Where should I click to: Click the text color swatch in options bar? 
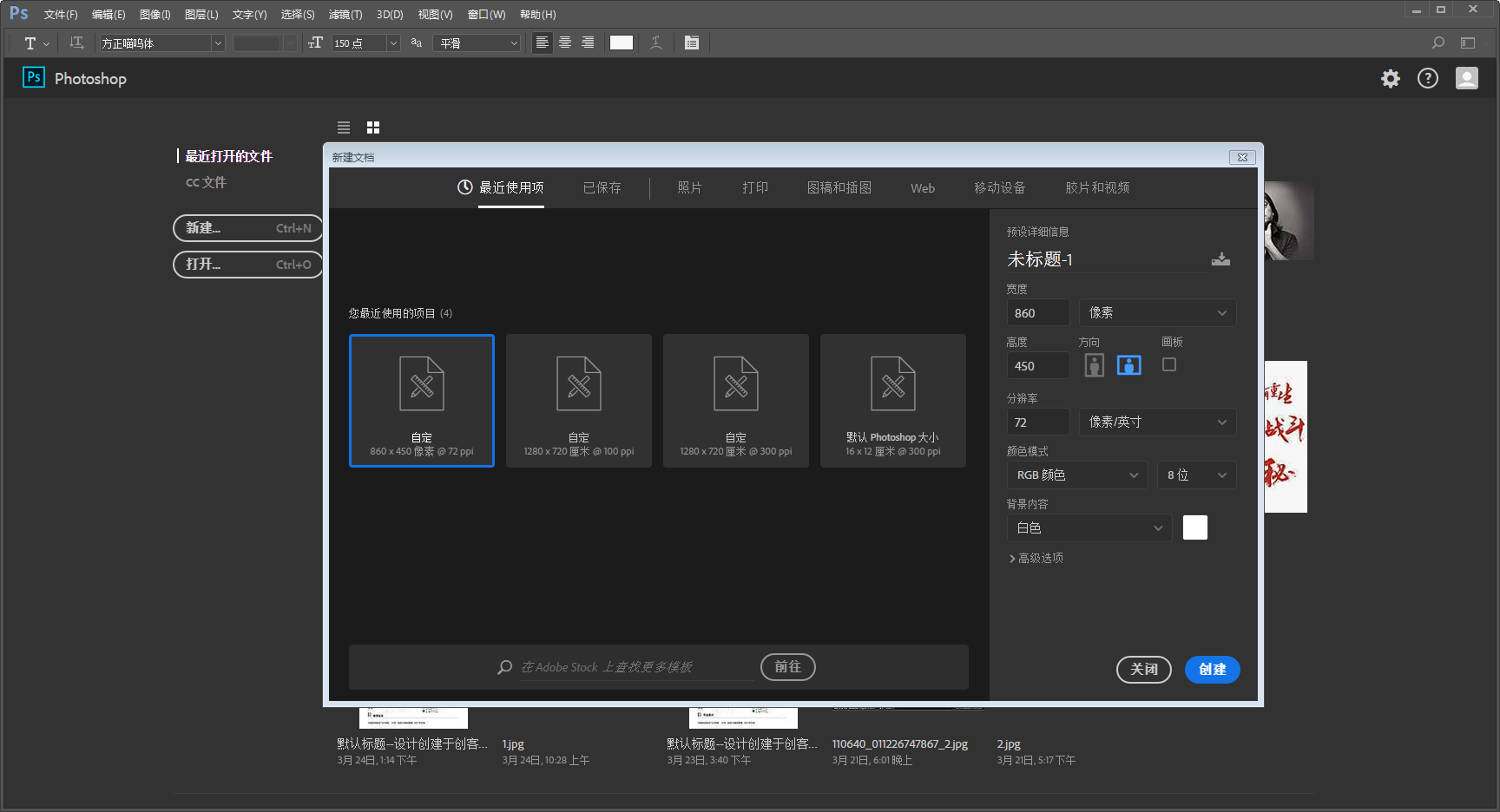pyautogui.click(x=622, y=43)
